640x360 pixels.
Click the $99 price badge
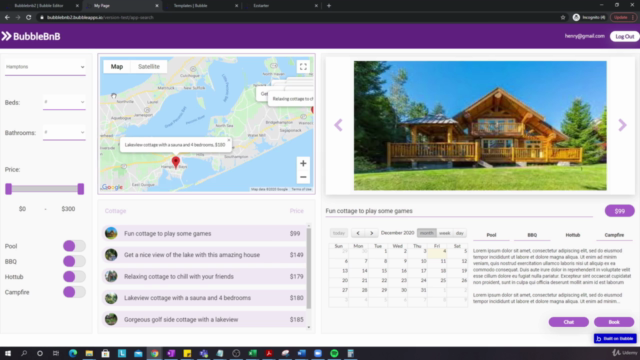(x=619, y=211)
